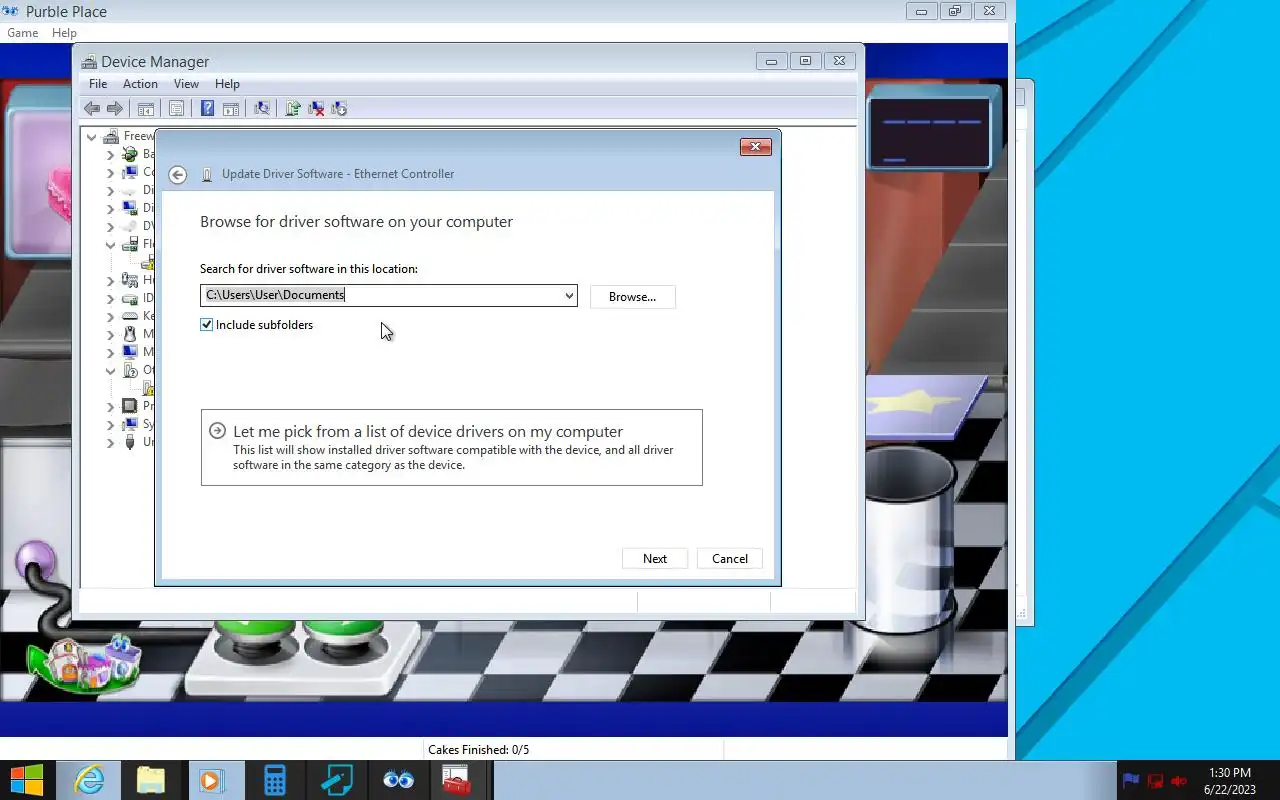This screenshot has height=800, width=1280.
Task: Click the blue Help question-mark toolbar icon
Action: coord(207,109)
